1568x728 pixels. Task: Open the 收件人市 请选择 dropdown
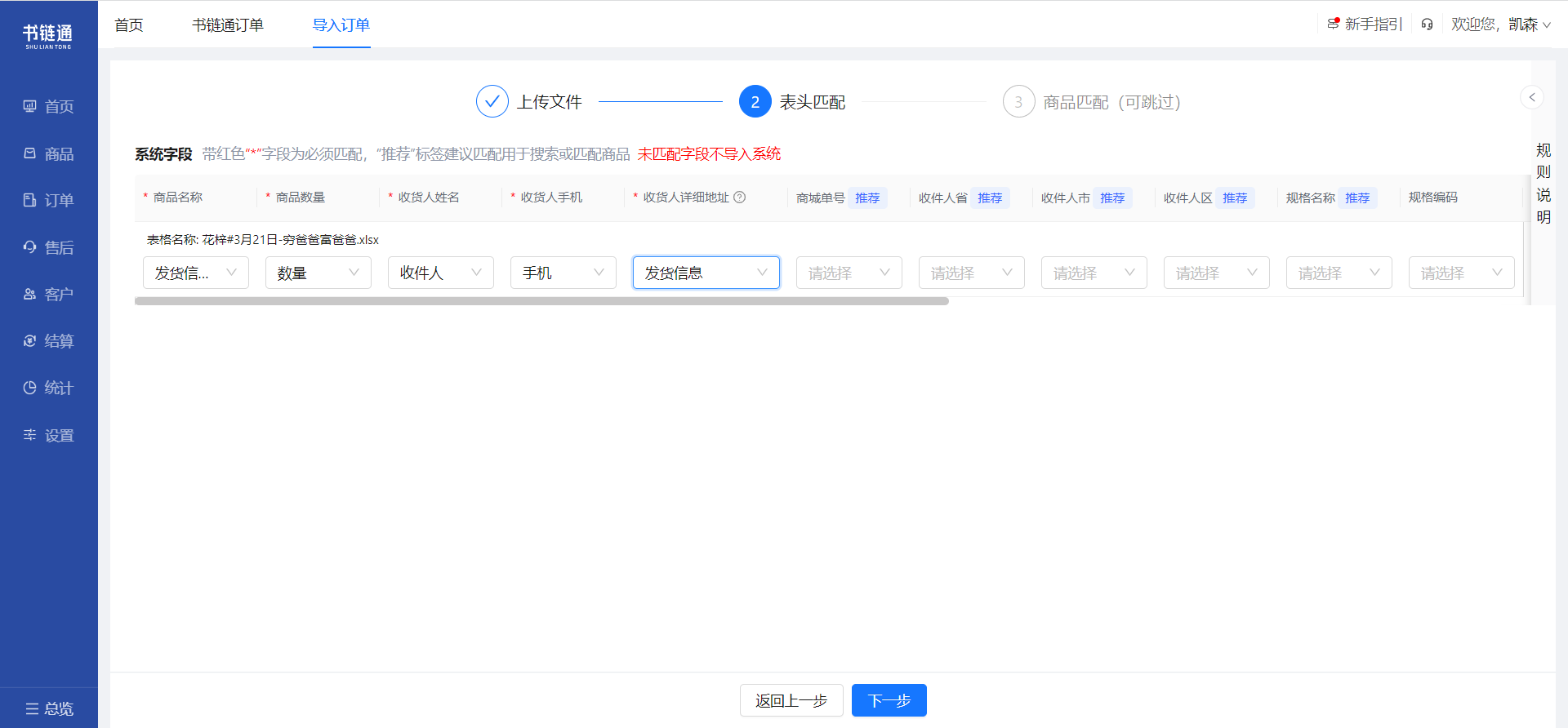[x=1094, y=273]
